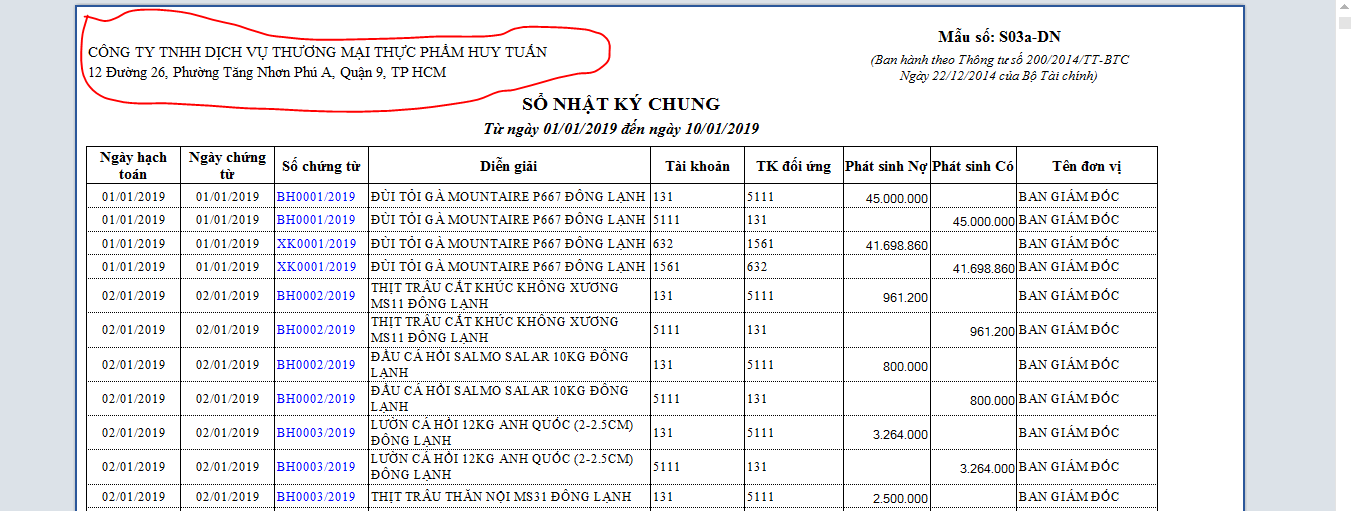
Task: Open voucher XK0001/2019 in the row with Tài khoản 1561
Action: 316,267
